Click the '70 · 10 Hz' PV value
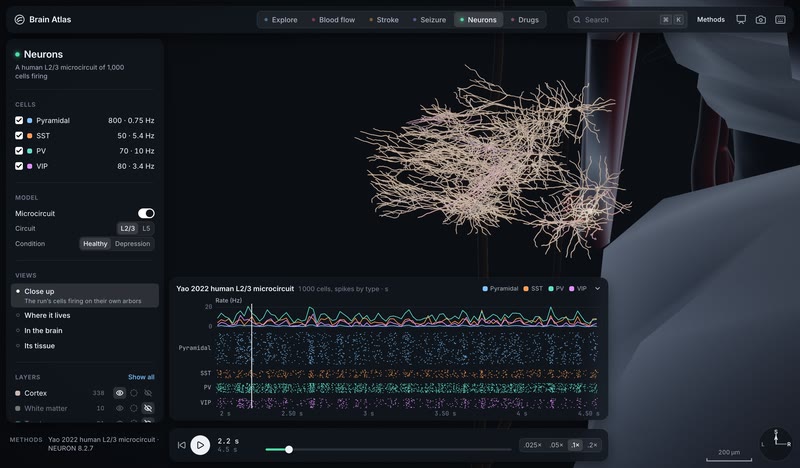Viewport: 800px width, 468px height. [x=137, y=151]
